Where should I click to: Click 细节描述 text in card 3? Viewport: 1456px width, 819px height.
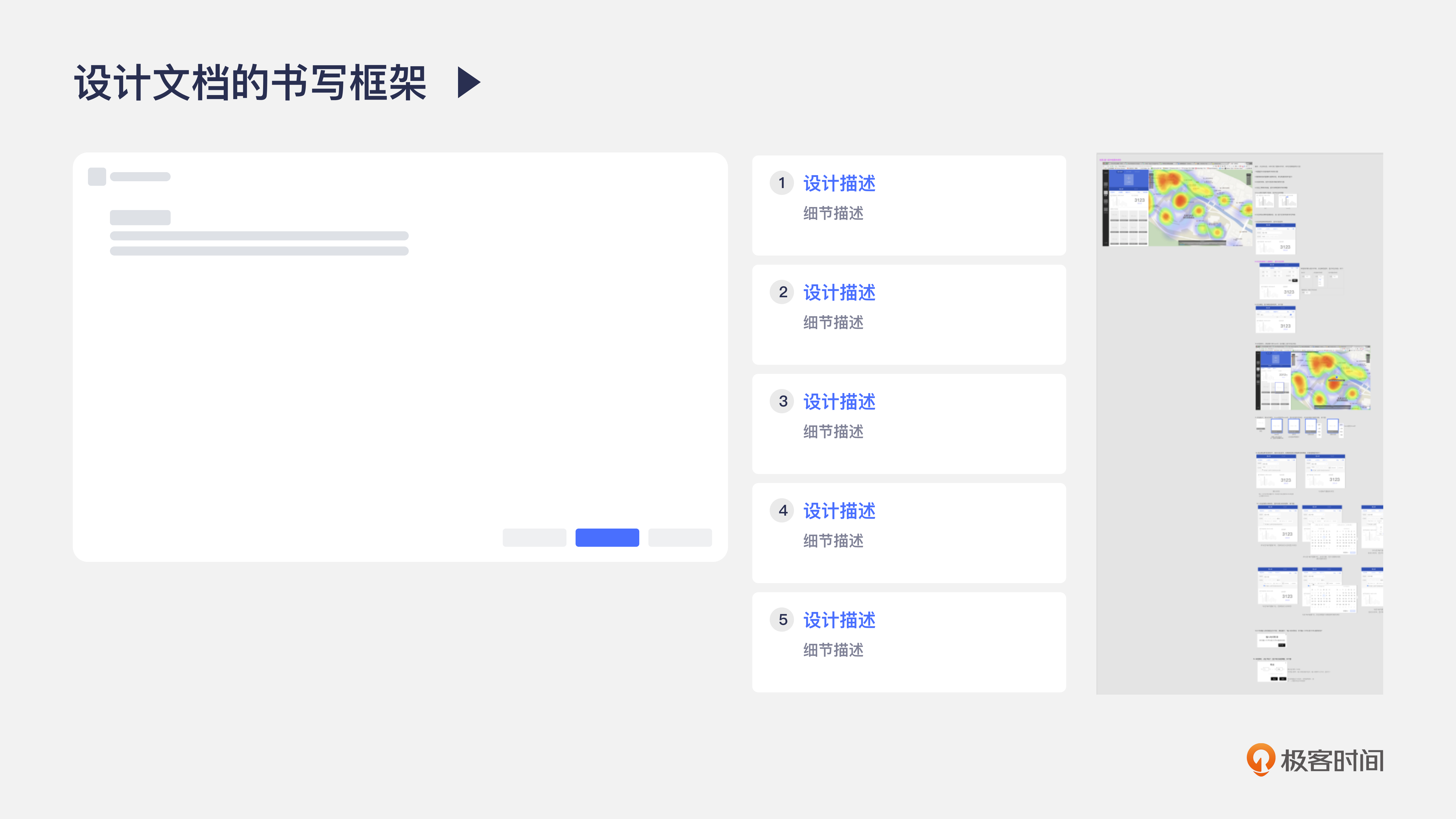point(833,431)
